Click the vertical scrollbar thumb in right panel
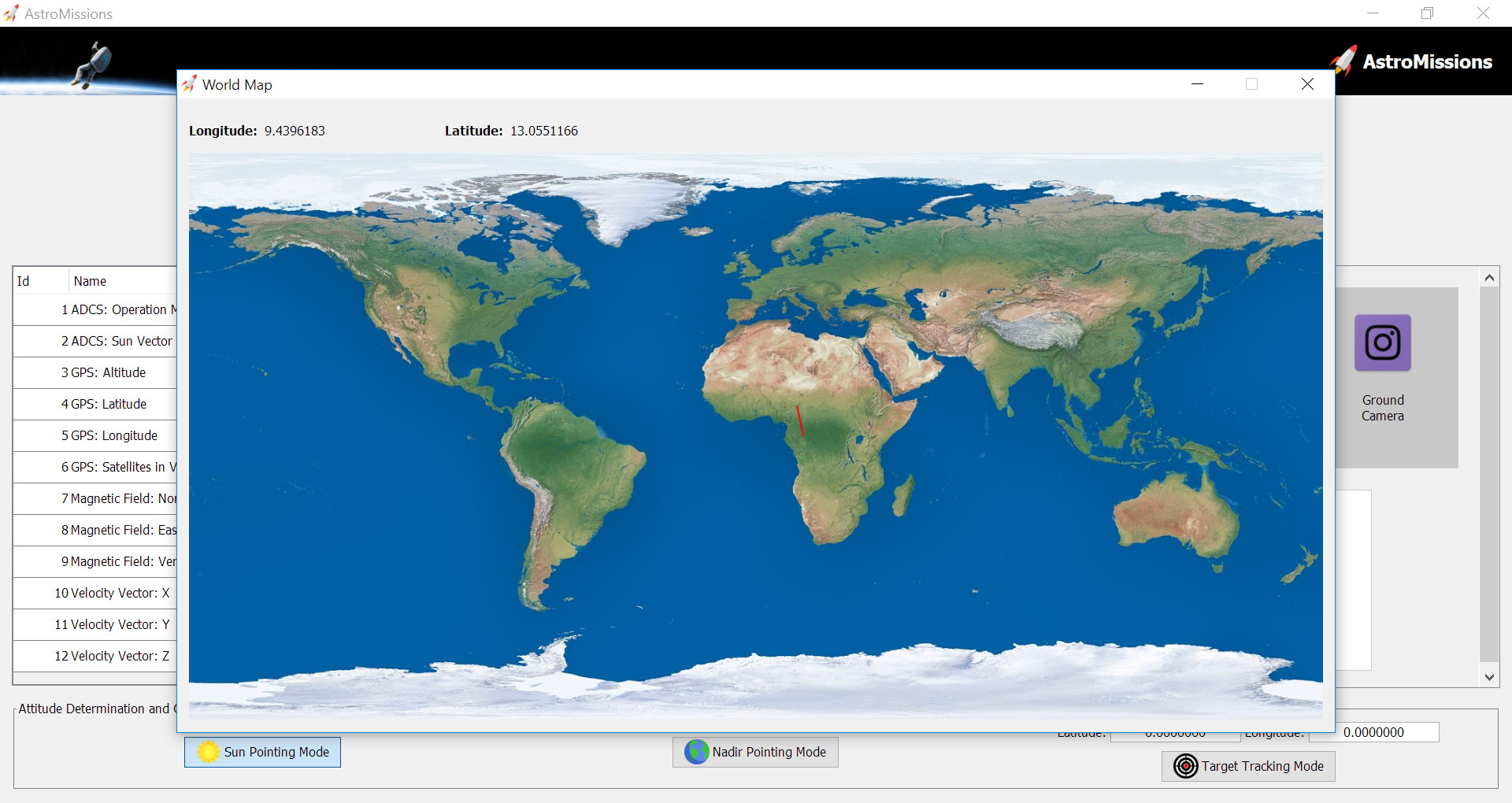The height and width of the screenshot is (803, 1512). click(x=1488, y=472)
